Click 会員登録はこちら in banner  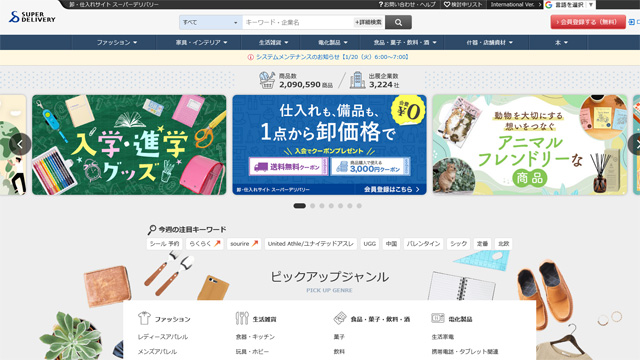click(x=391, y=189)
